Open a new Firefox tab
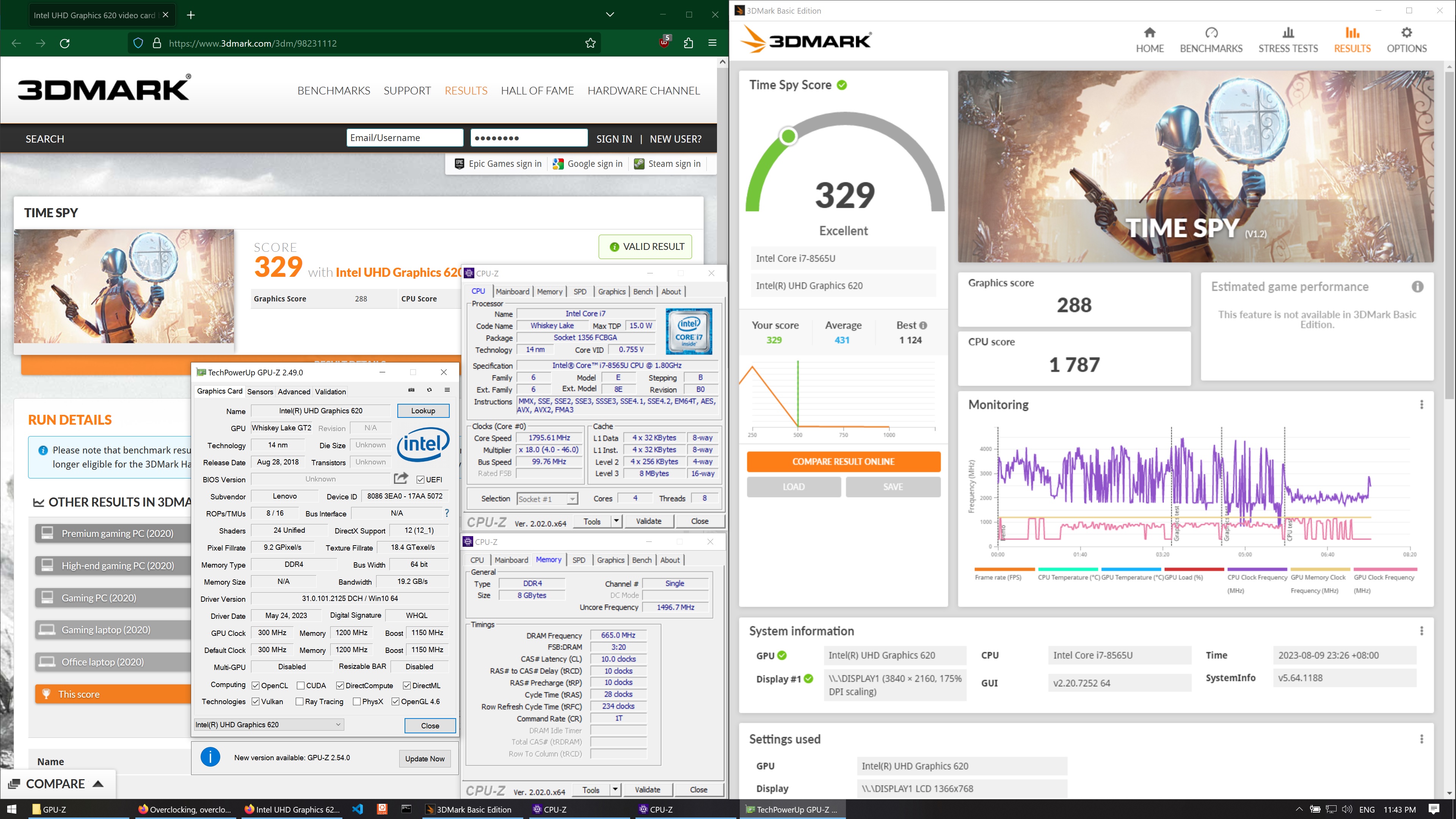The width and height of the screenshot is (1456, 819). click(x=190, y=15)
